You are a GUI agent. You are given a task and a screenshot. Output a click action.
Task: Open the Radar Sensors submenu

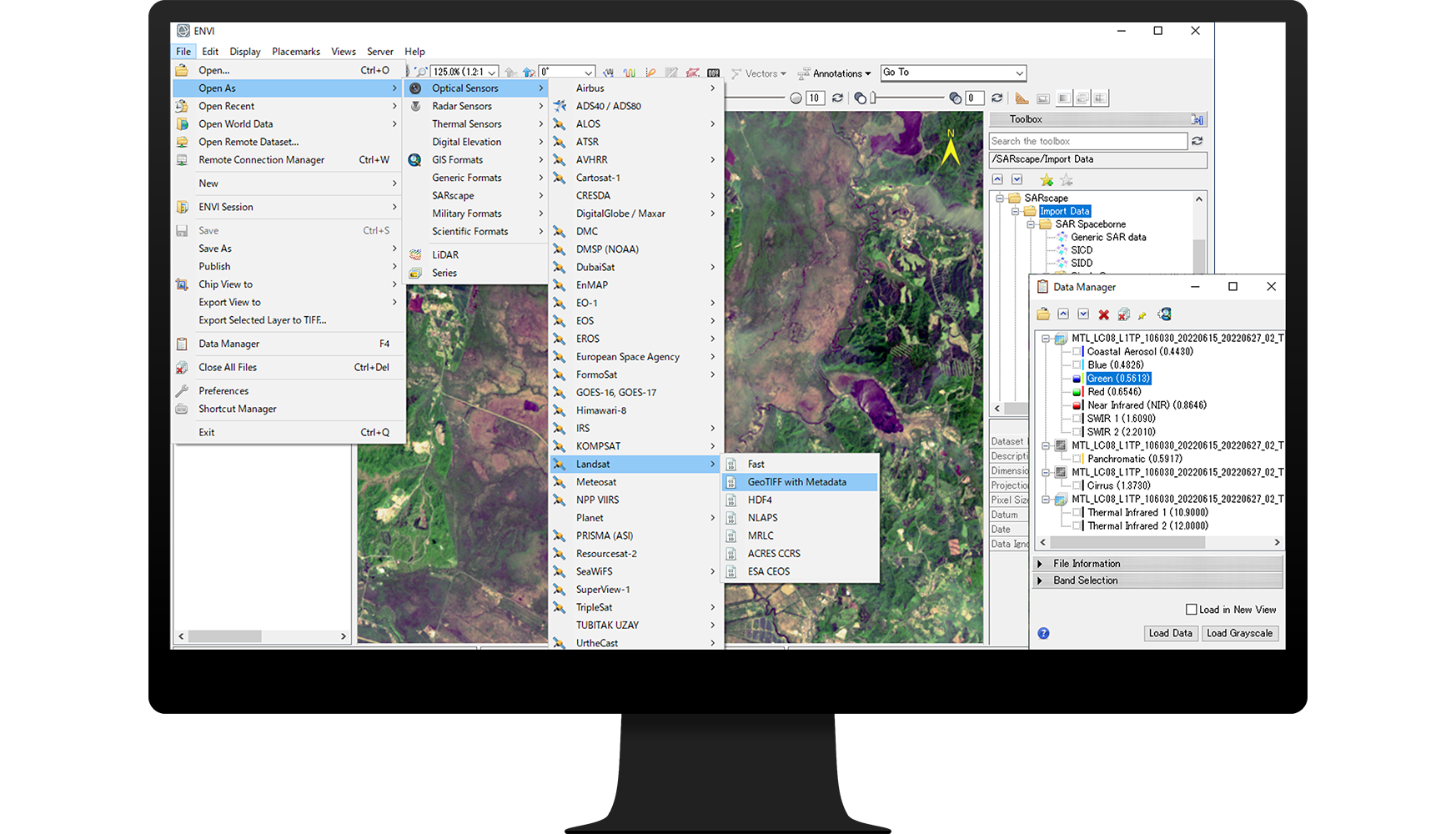tap(462, 106)
